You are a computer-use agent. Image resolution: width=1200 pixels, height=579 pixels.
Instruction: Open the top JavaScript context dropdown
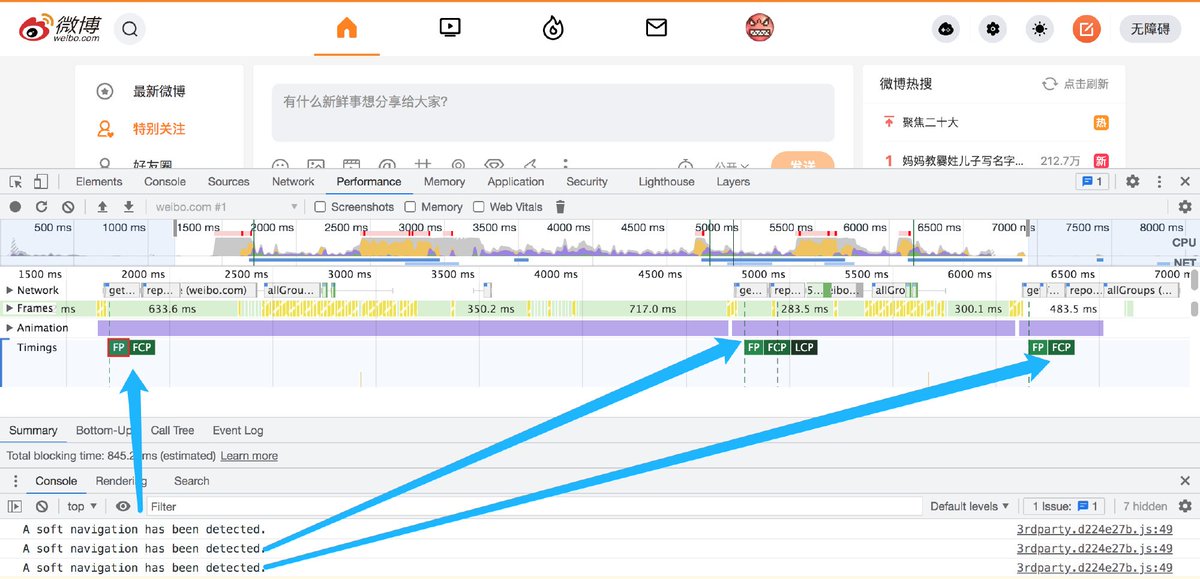click(x=82, y=507)
